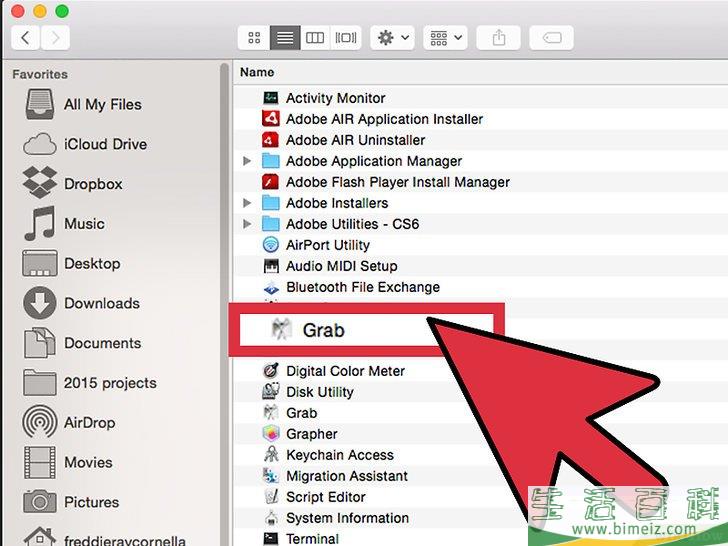This screenshot has height=546, width=728.
Task: Expand the Adobe Utilities - CS6 folder
Action: pos(247,224)
